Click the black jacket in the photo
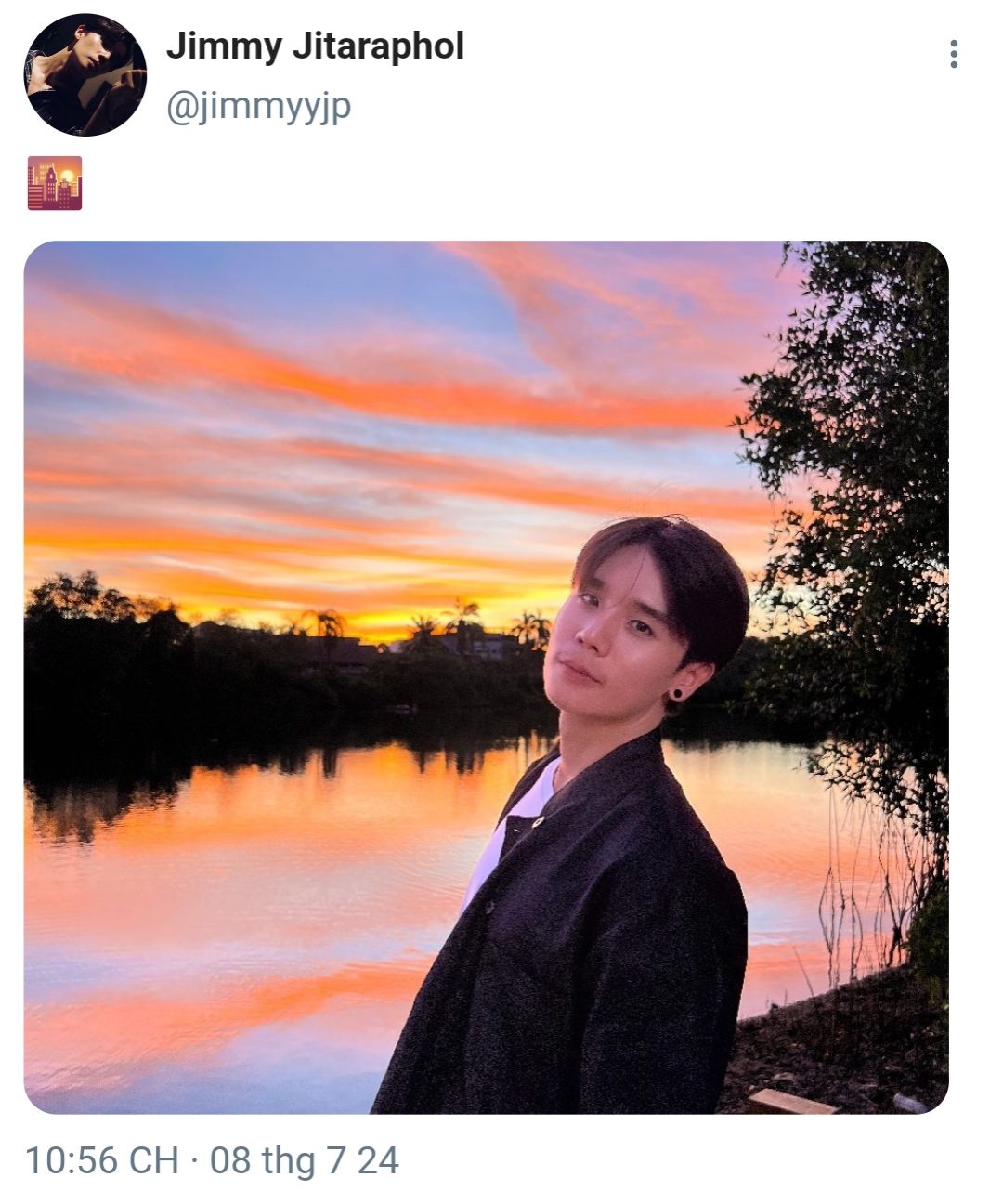Screen dimensions: 1003x1204 576,938
